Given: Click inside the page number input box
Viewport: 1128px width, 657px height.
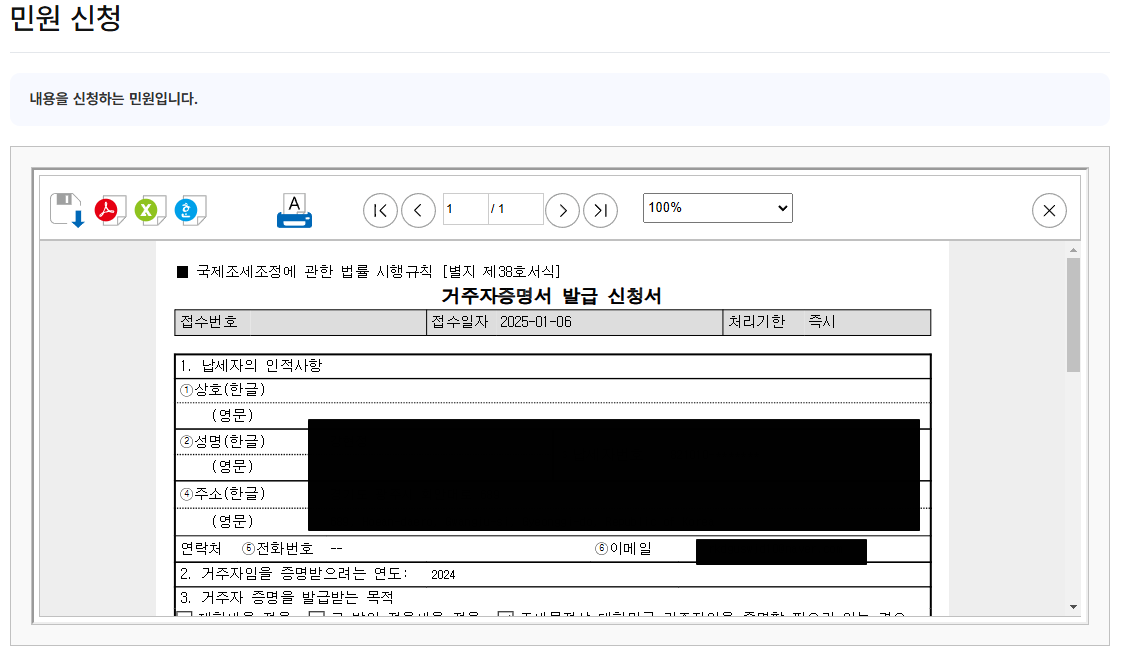Looking at the screenshot, I should point(464,209).
